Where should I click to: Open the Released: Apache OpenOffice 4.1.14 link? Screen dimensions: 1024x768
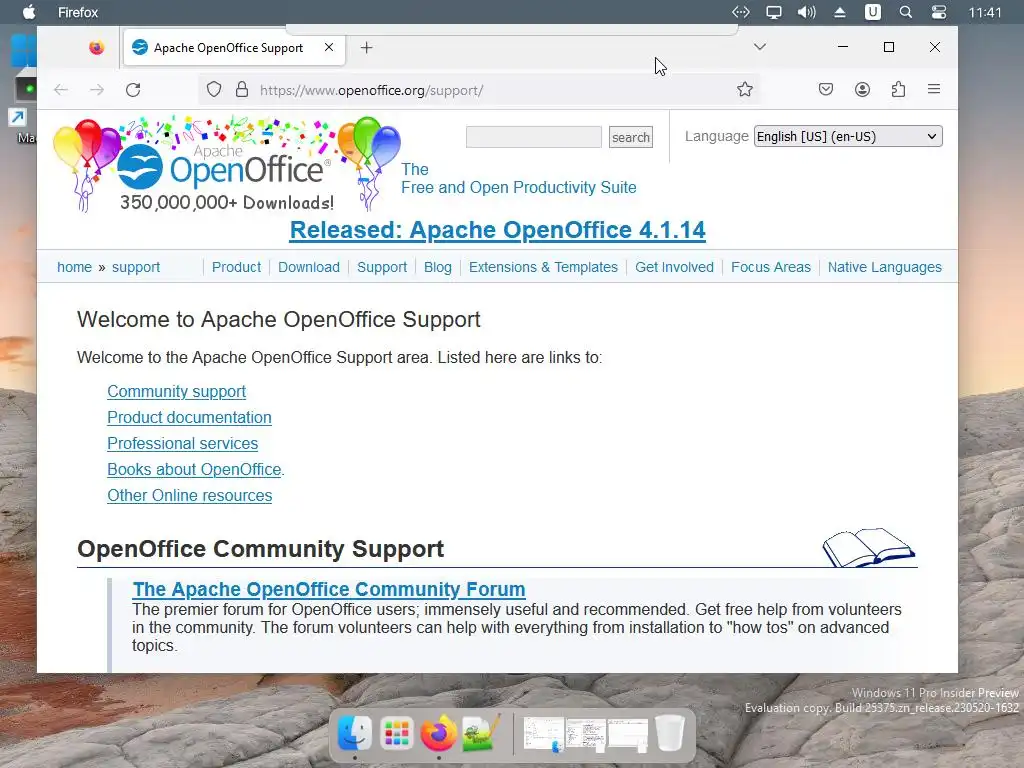[x=498, y=230]
